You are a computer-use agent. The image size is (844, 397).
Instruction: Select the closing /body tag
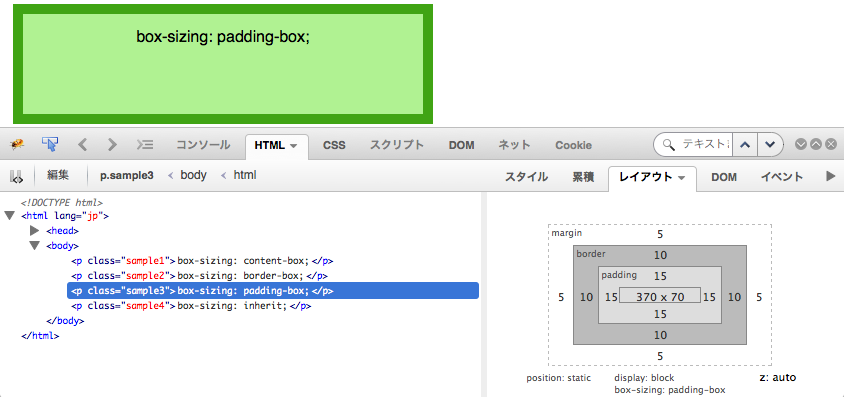click(65, 321)
